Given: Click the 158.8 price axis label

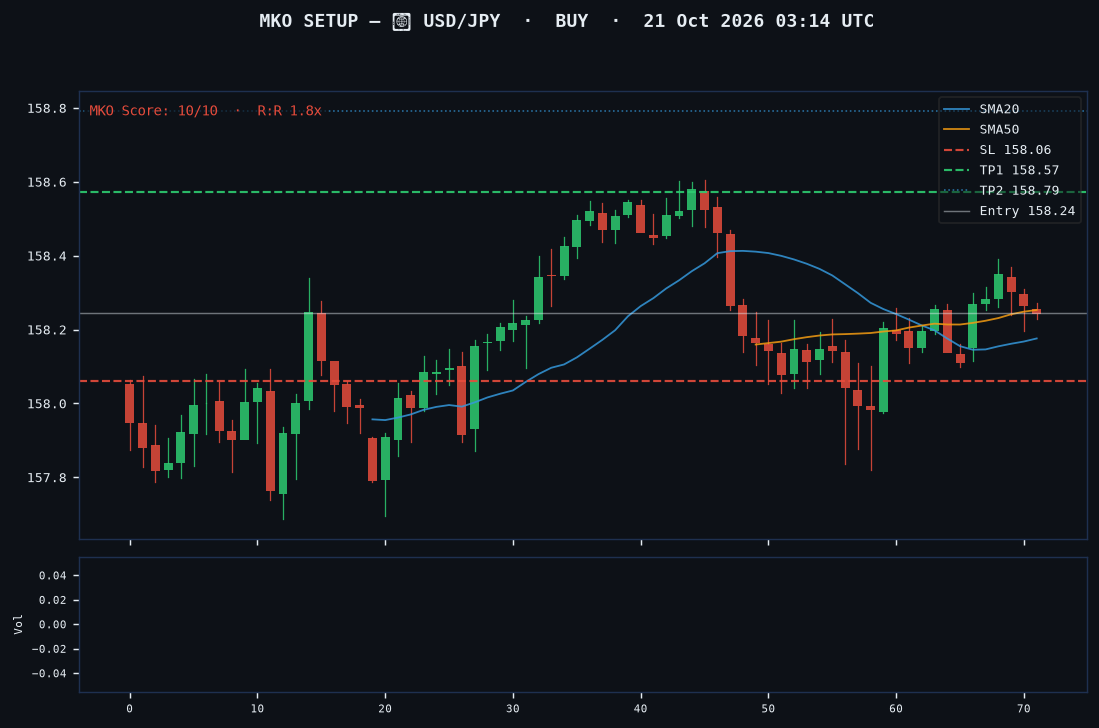Looking at the screenshot, I should click(46, 109).
